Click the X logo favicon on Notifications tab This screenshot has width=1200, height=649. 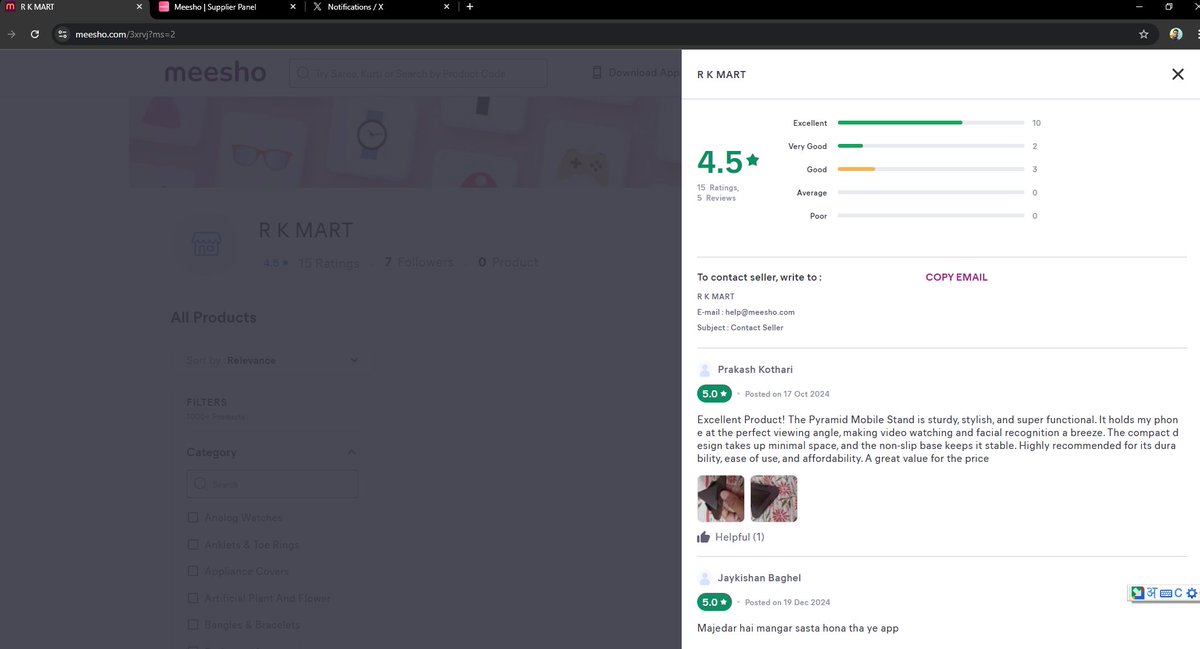click(x=317, y=7)
